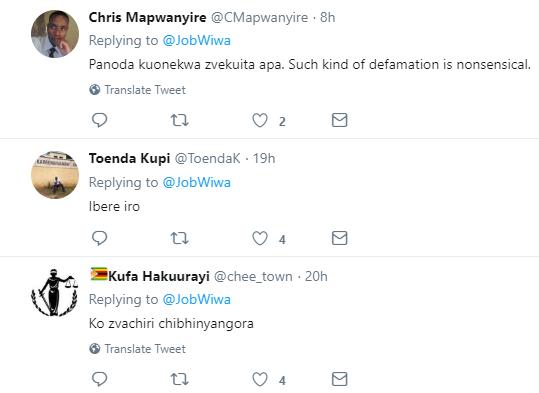Open @JobWiwa link in Toenda Kupi's reply
Viewport: 539px width, 393px height.
(196, 182)
